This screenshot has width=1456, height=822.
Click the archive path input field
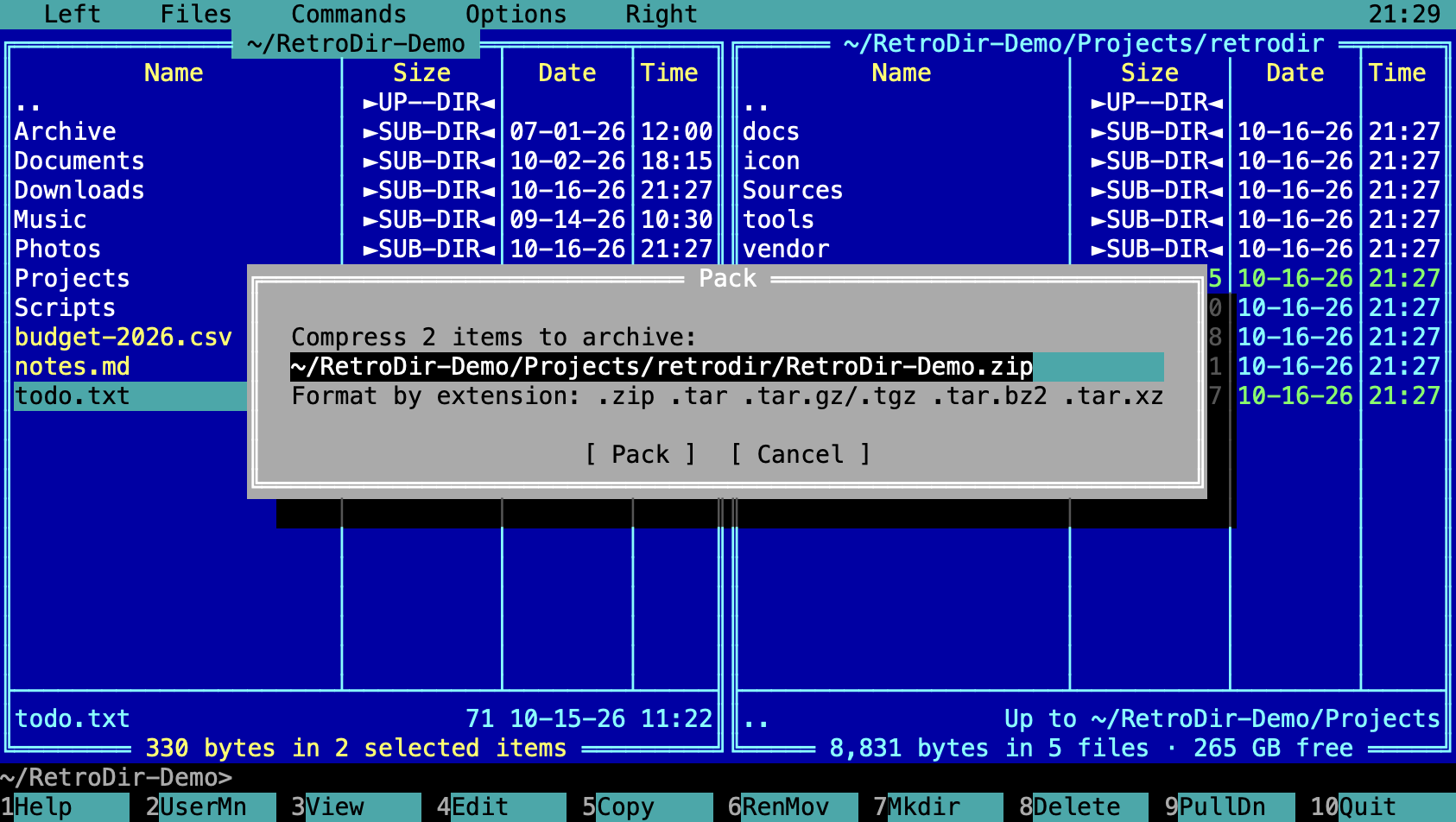point(727,366)
